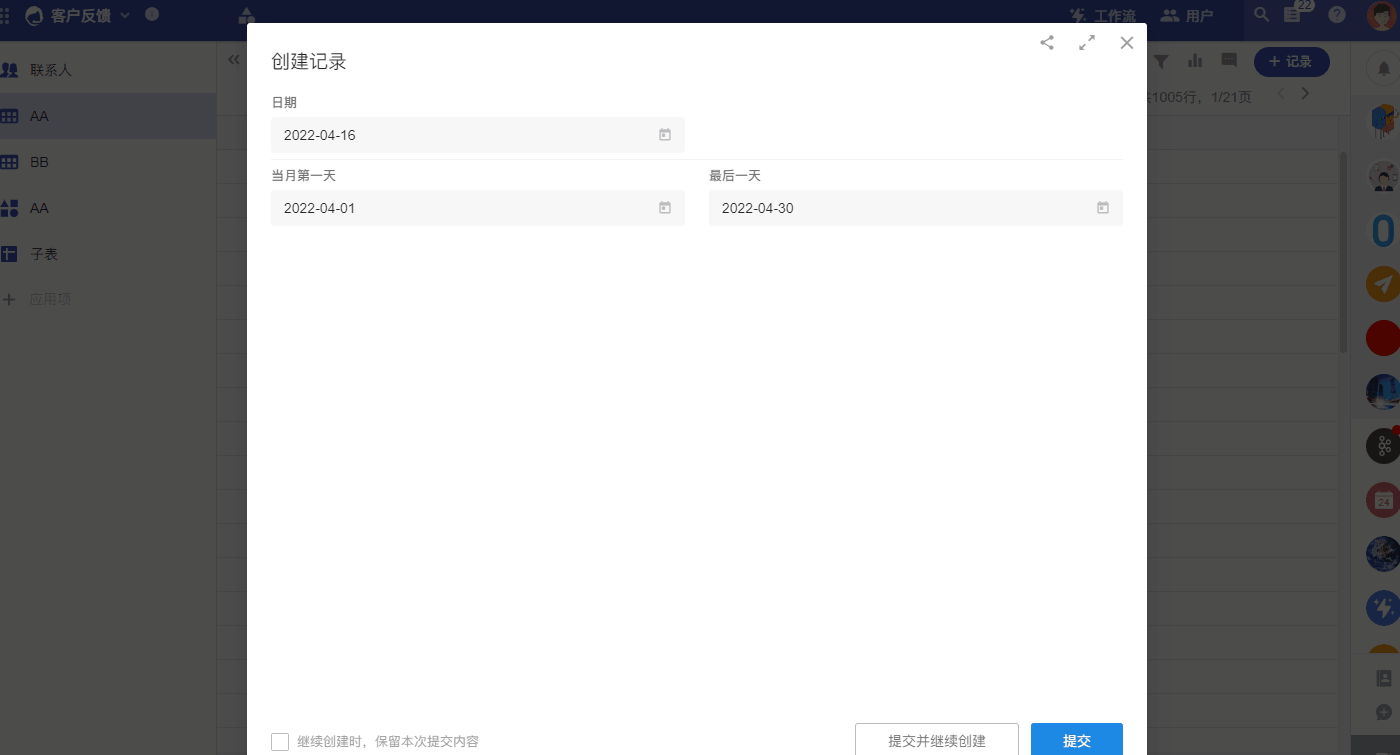Click the 提交 button
The width and height of the screenshot is (1400, 755).
[1076, 740]
